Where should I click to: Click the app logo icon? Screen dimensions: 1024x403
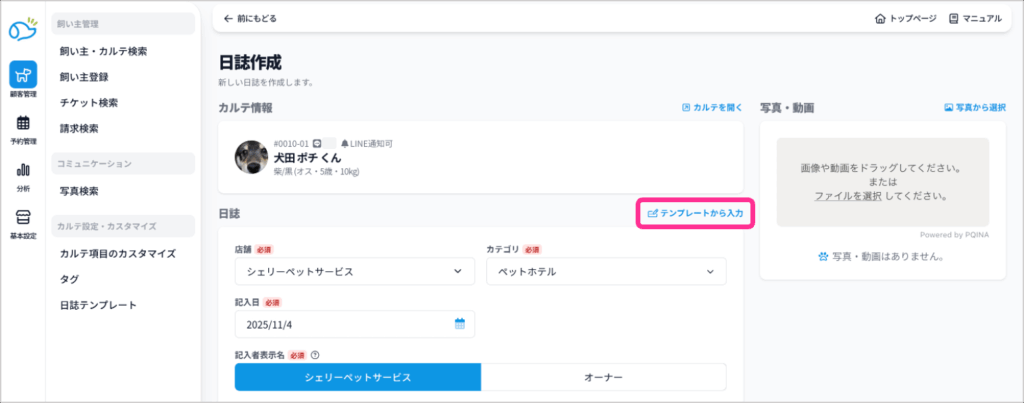pyautogui.click(x=22, y=30)
